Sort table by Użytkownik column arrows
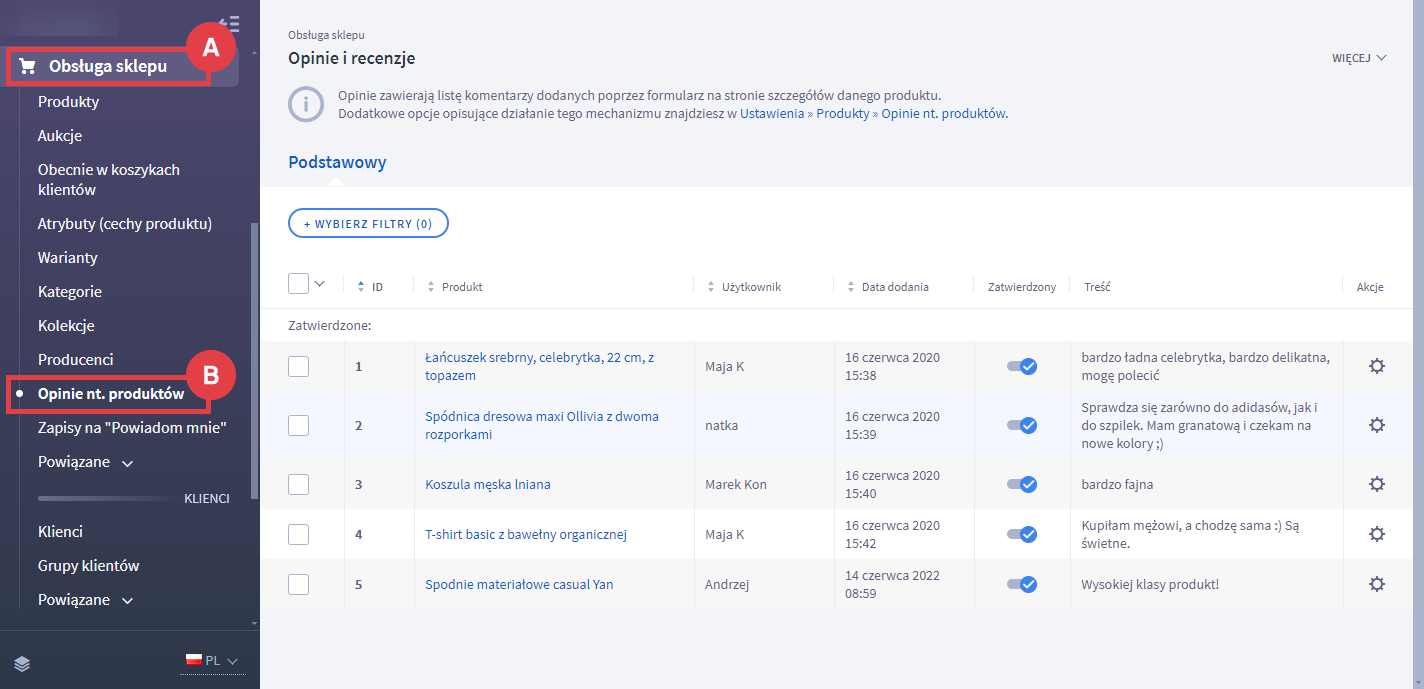The width and height of the screenshot is (1424, 689). coord(711,287)
